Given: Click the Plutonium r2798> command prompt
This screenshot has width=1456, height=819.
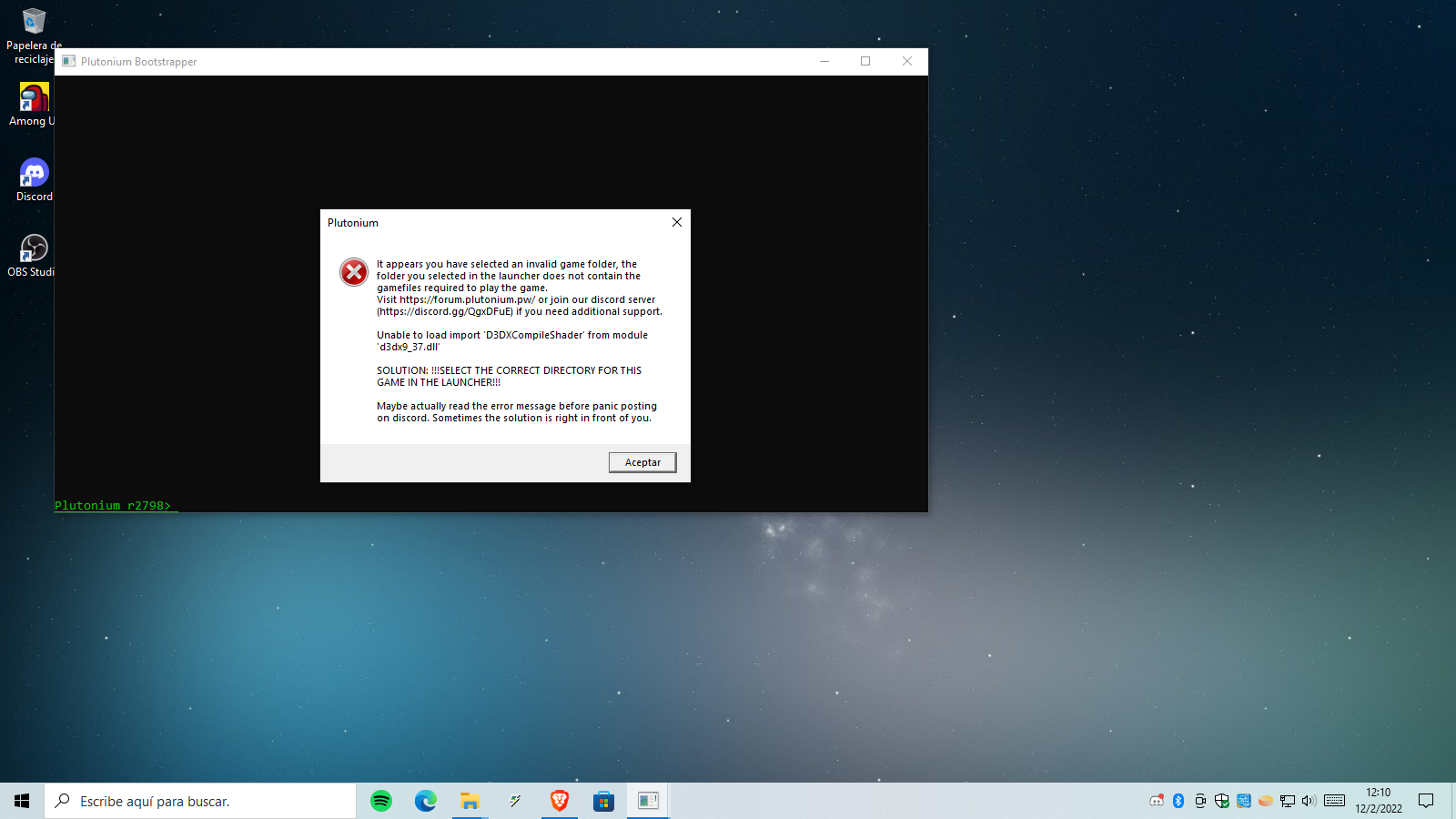Looking at the screenshot, I should pos(113,505).
